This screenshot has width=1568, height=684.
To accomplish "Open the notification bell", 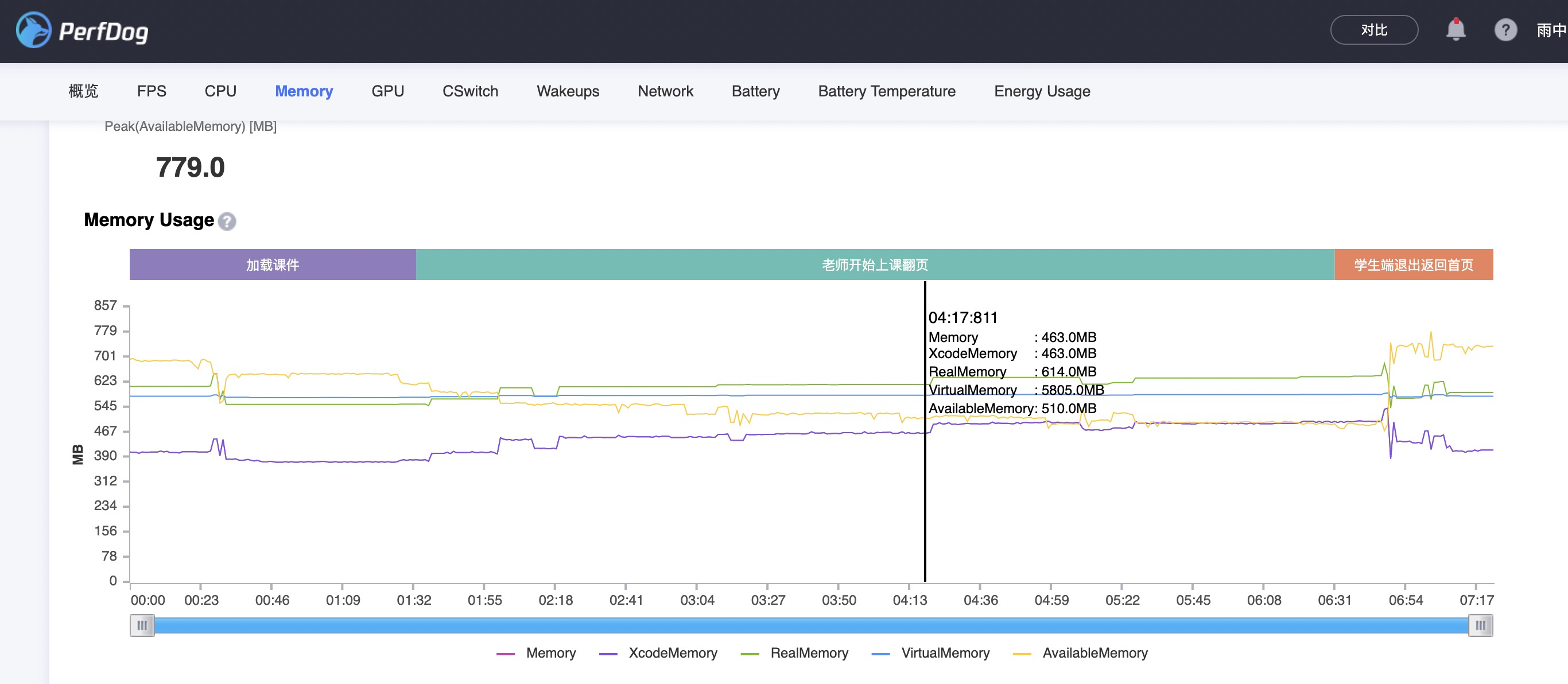I will pyautogui.click(x=1456, y=30).
